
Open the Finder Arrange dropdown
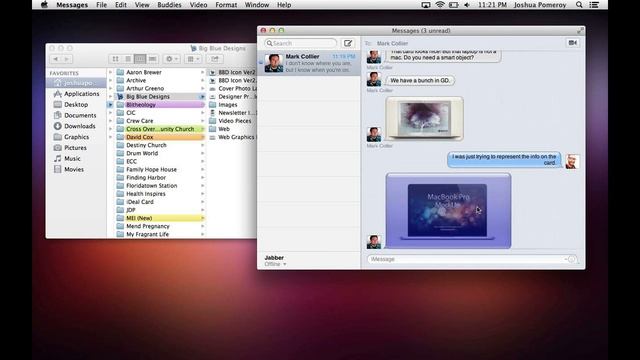coord(193,59)
